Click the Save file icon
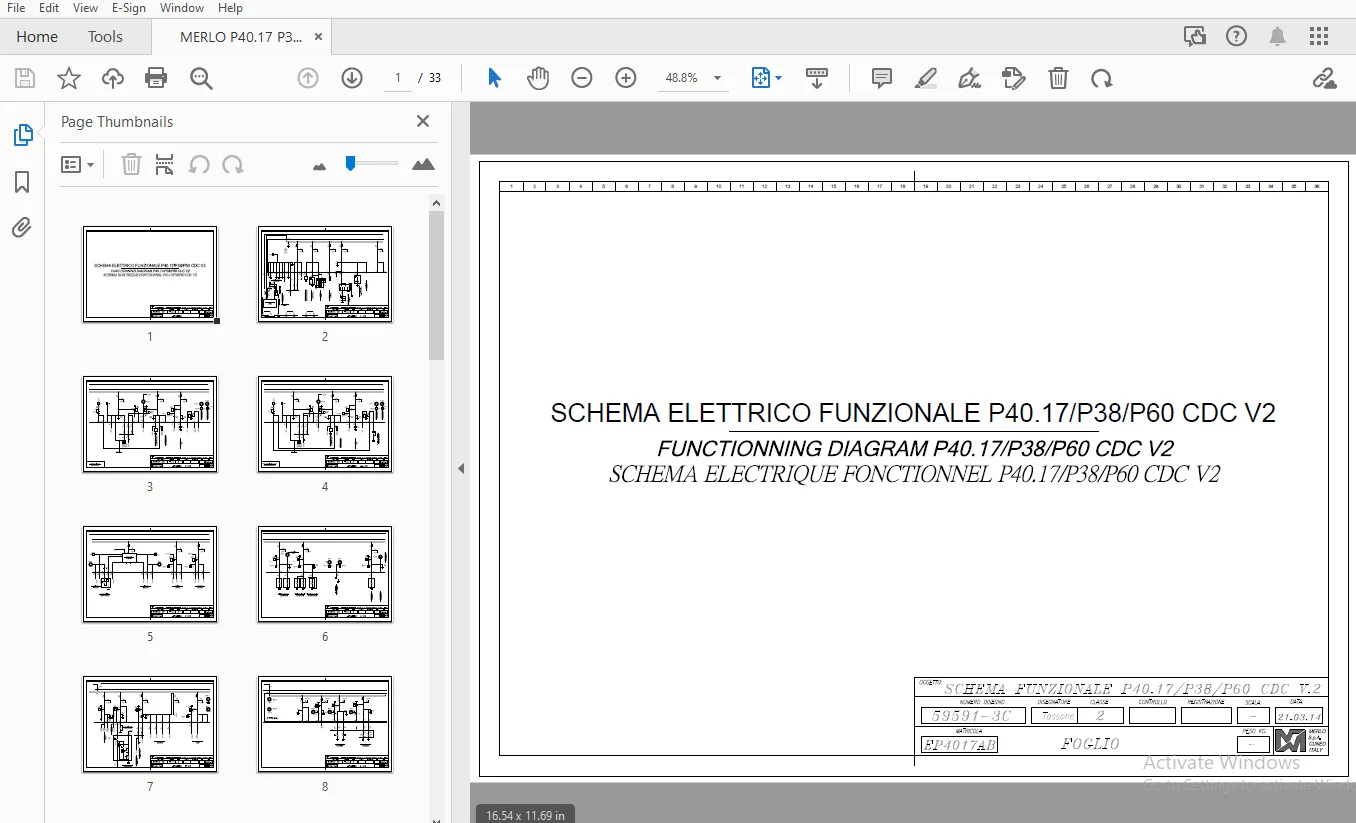The height and width of the screenshot is (823, 1356). coord(25,78)
